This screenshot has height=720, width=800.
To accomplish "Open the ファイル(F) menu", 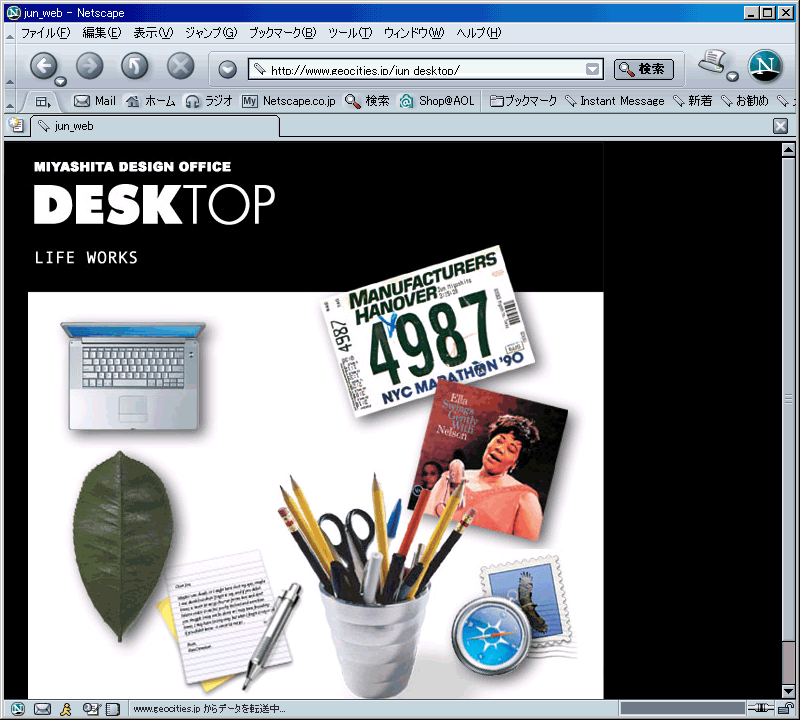I will click(x=45, y=33).
